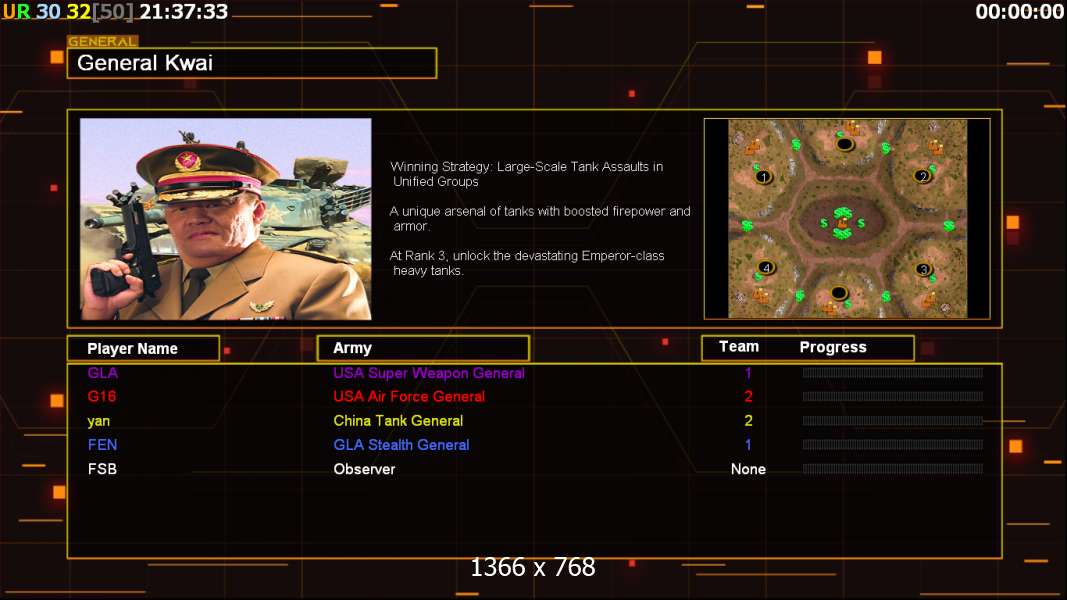Select player name FSB
This screenshot has height=600, width=1067.
click(102, 469)
